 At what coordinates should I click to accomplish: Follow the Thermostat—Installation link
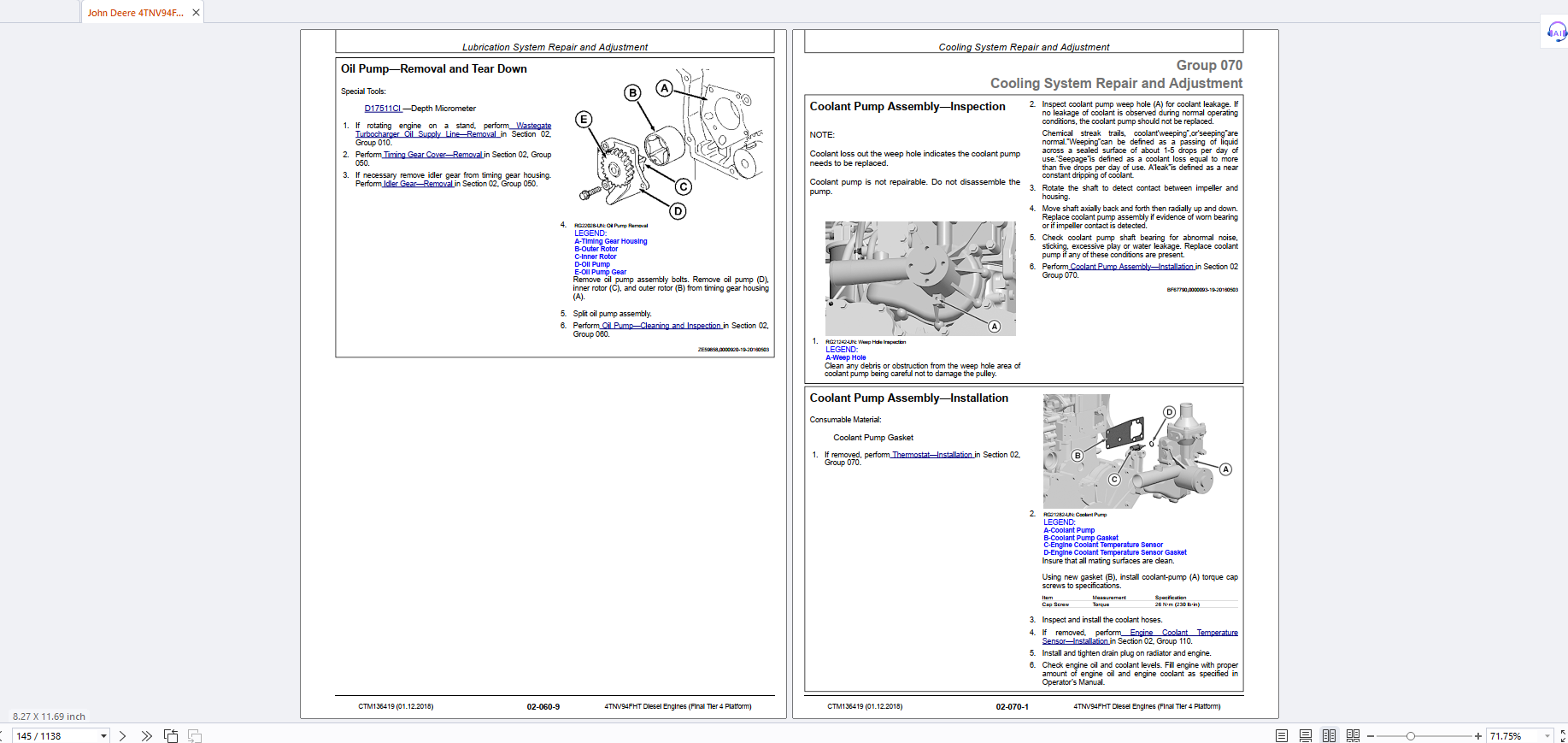932,455
